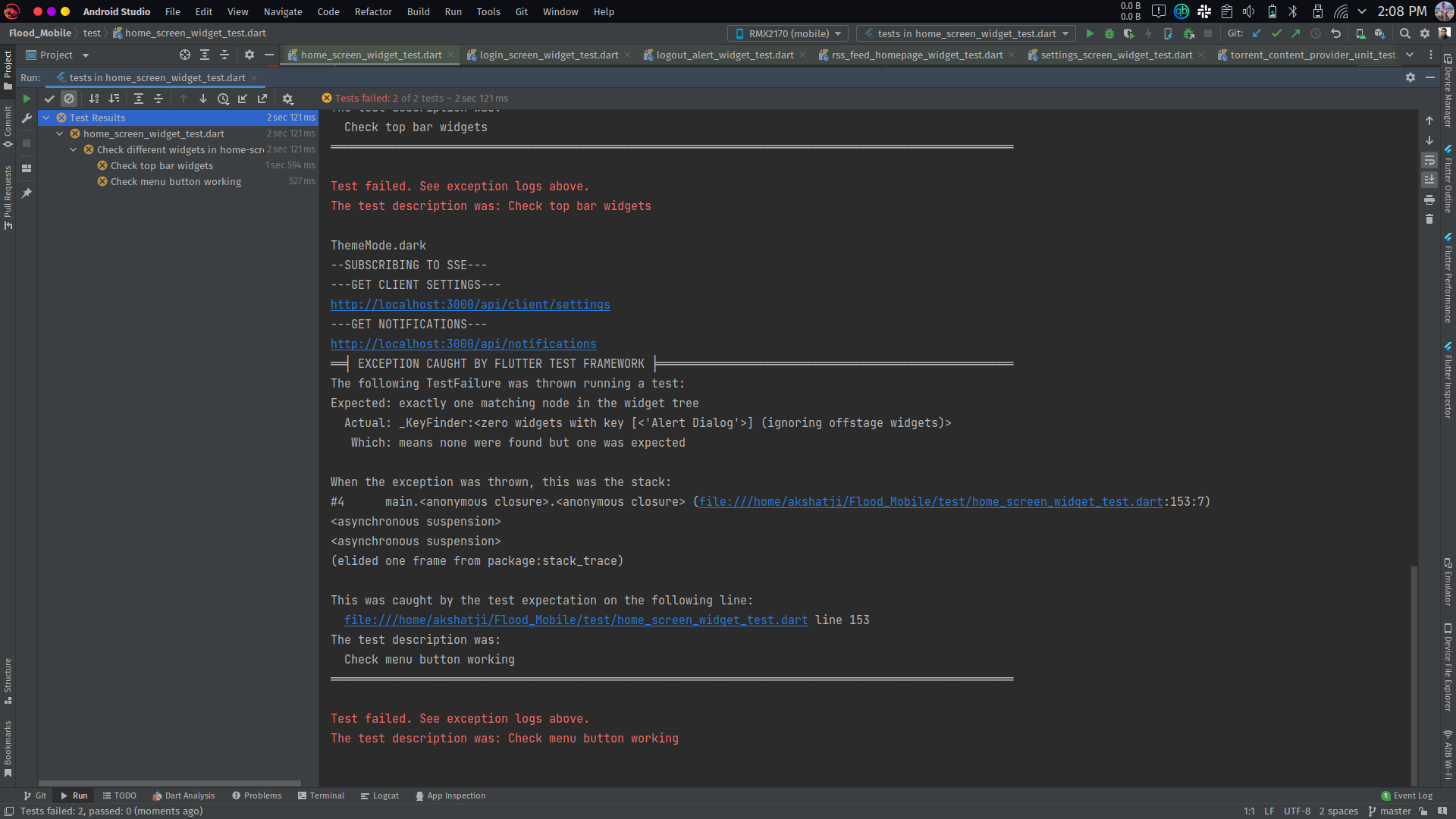The width and height of the screenshot is (1456, 819).
Task: Debug with the green bug icon
Action: point(1109,33)
